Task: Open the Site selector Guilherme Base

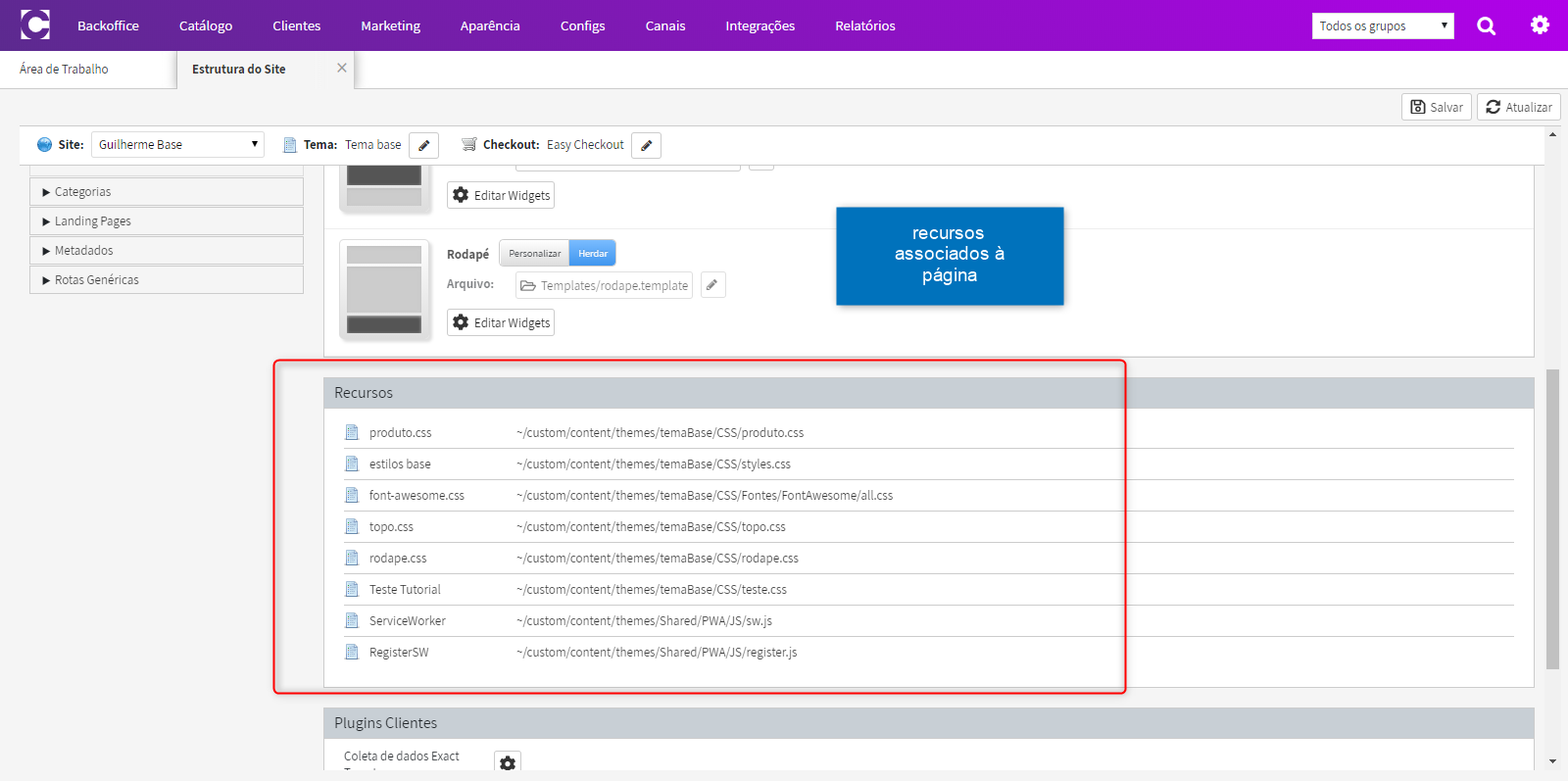Action: [x=177, y=144]
